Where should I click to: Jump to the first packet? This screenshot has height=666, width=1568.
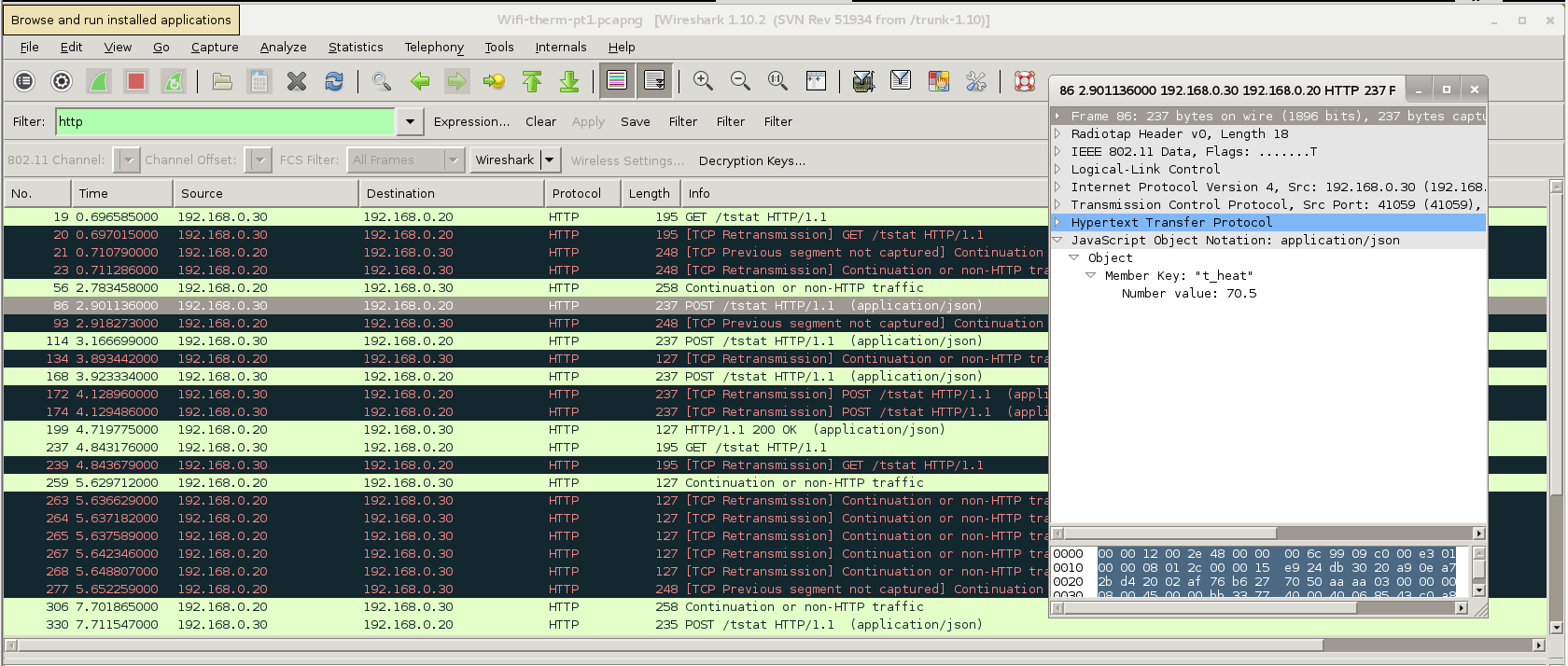click(x=532, y=81)
